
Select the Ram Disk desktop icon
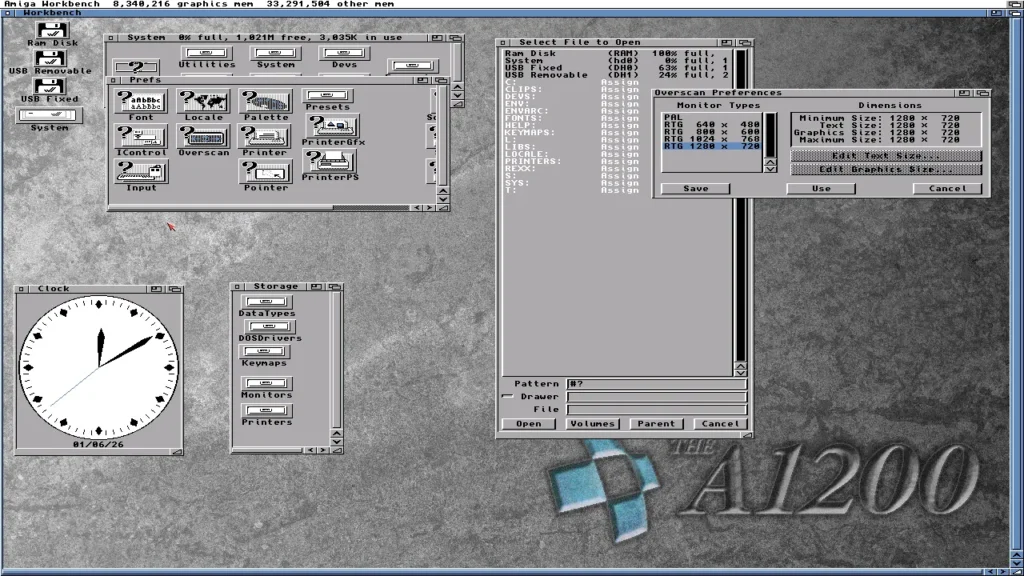click(x=52, y=34)
